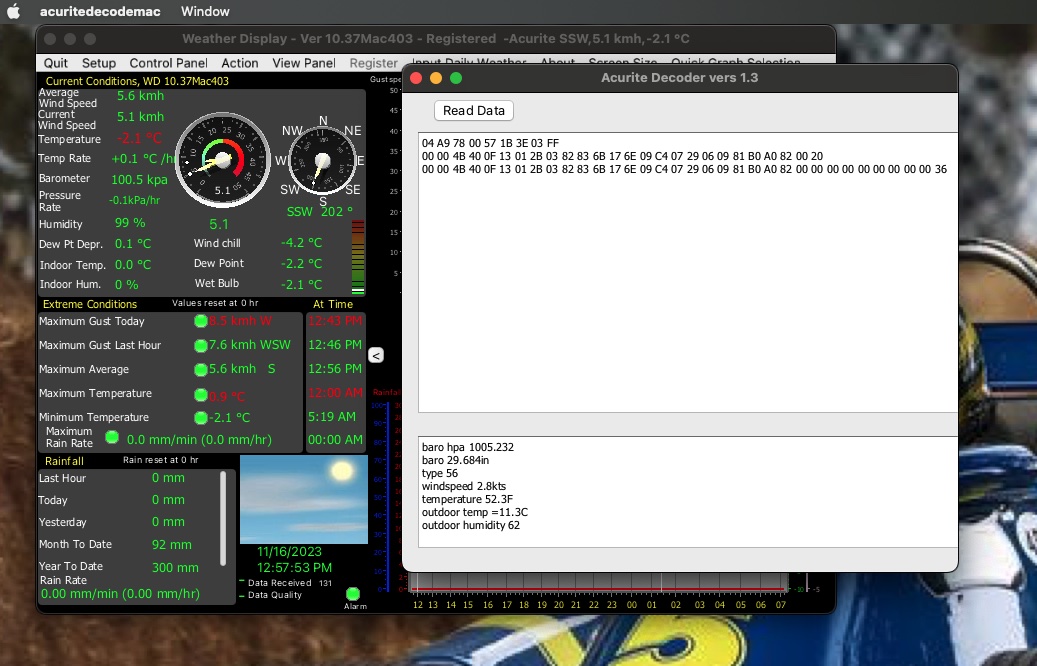Viewport: 1037px width, 666px height.
Task: Click the greyed Register menu item
Action: point(374,63)
